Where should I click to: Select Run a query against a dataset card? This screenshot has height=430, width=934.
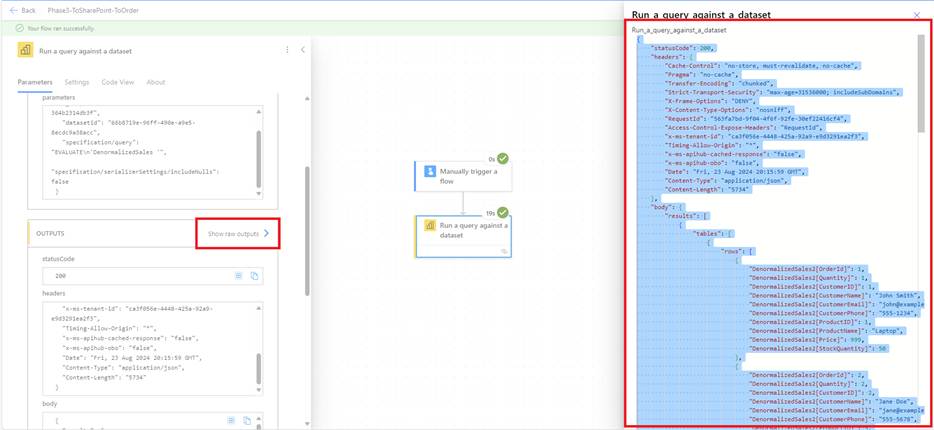point(463,236)
